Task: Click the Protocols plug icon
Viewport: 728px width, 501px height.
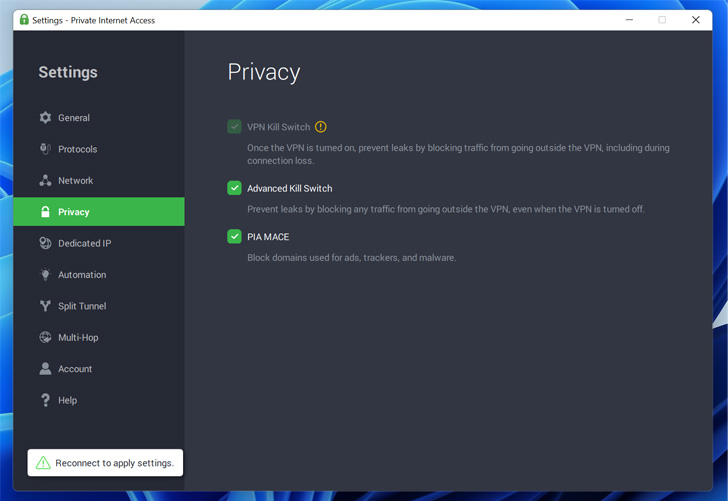Action: tap(45, 149)
